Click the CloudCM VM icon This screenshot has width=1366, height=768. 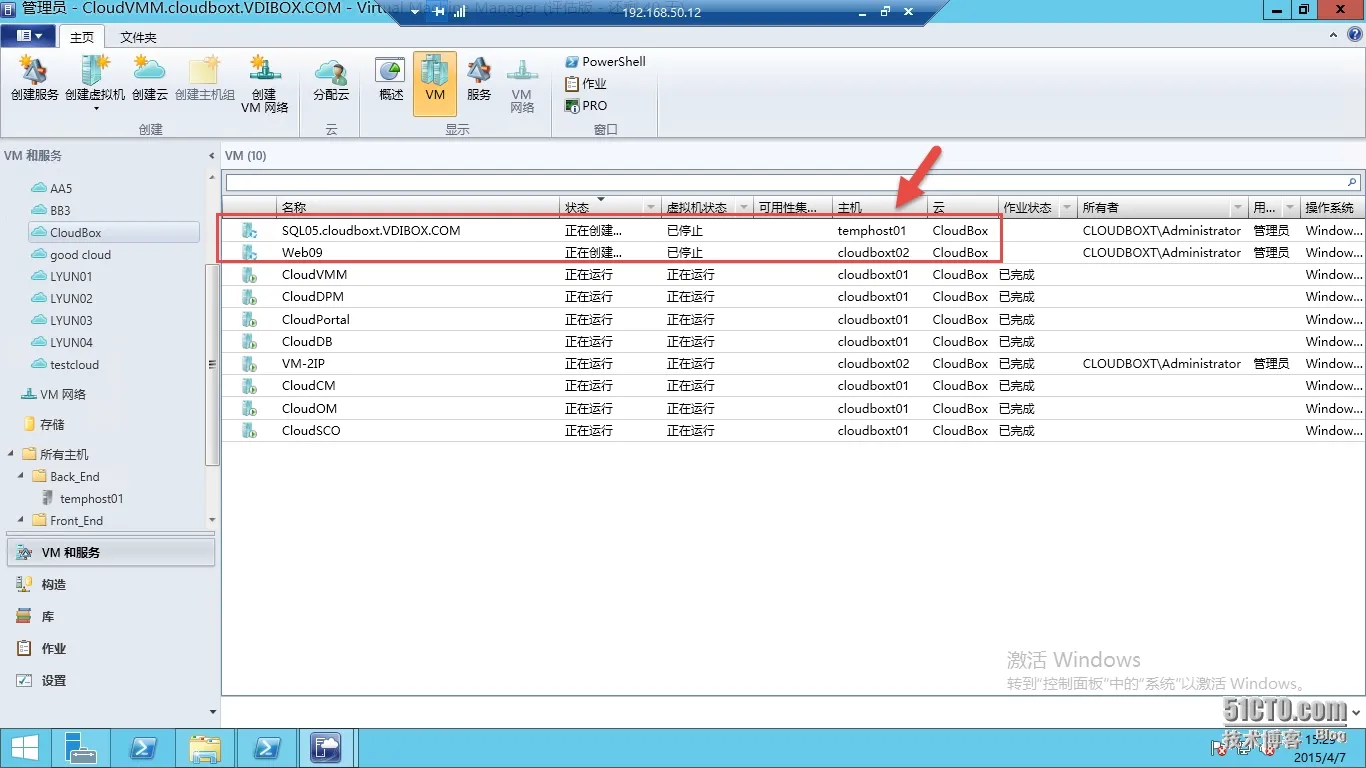click(x=249, y=386)
